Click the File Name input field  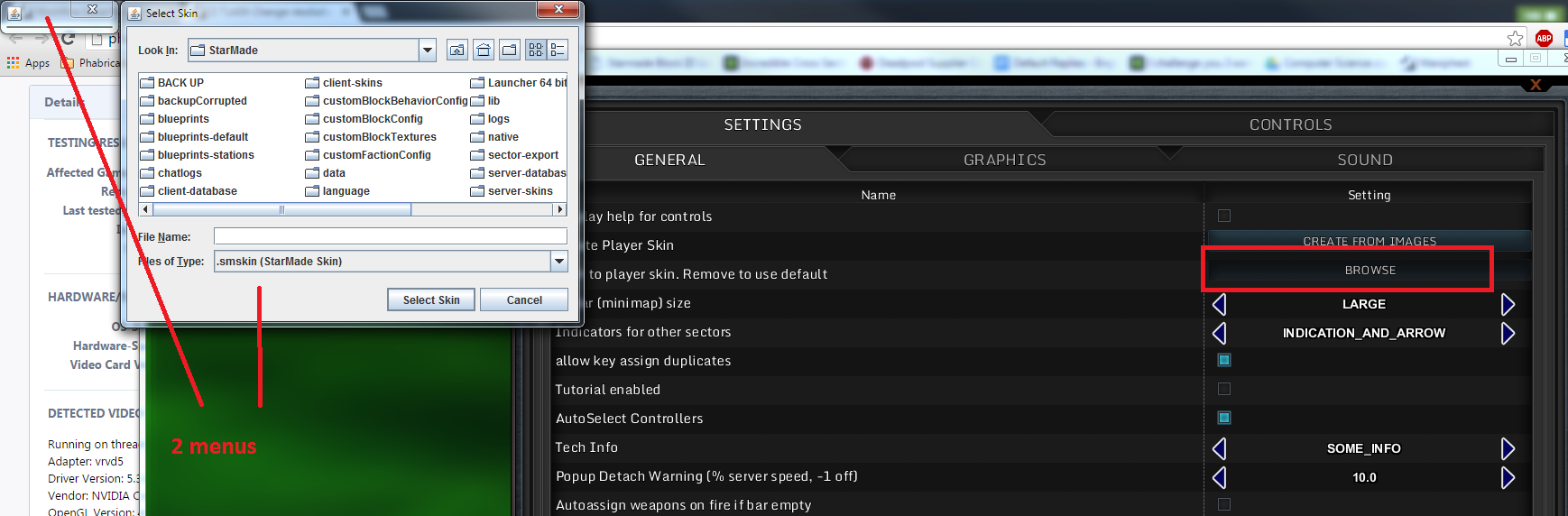pos(390,236)
